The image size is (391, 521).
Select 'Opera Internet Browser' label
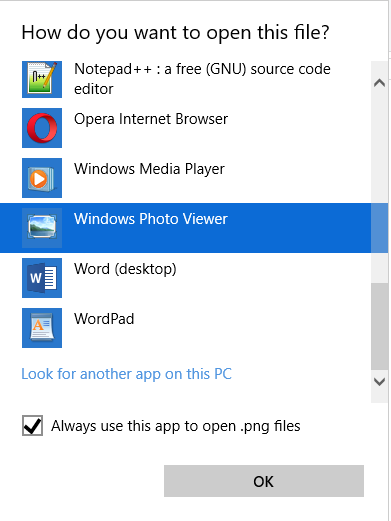(x=151, y=119)
